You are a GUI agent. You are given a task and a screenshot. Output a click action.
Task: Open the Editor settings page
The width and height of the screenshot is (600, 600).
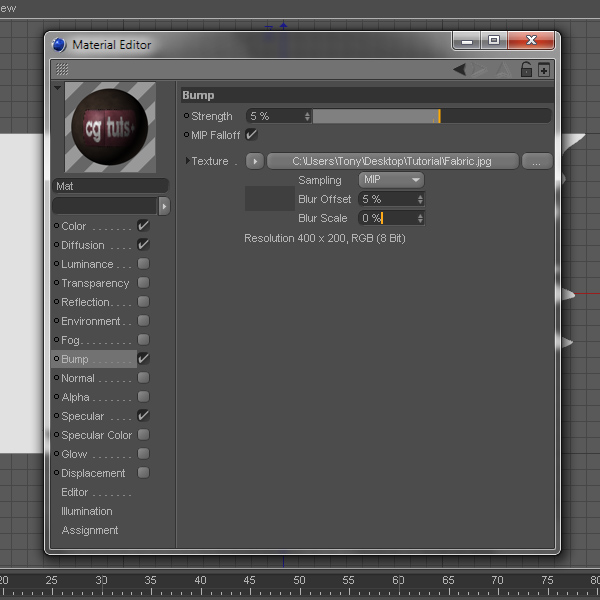pos(75,492)
